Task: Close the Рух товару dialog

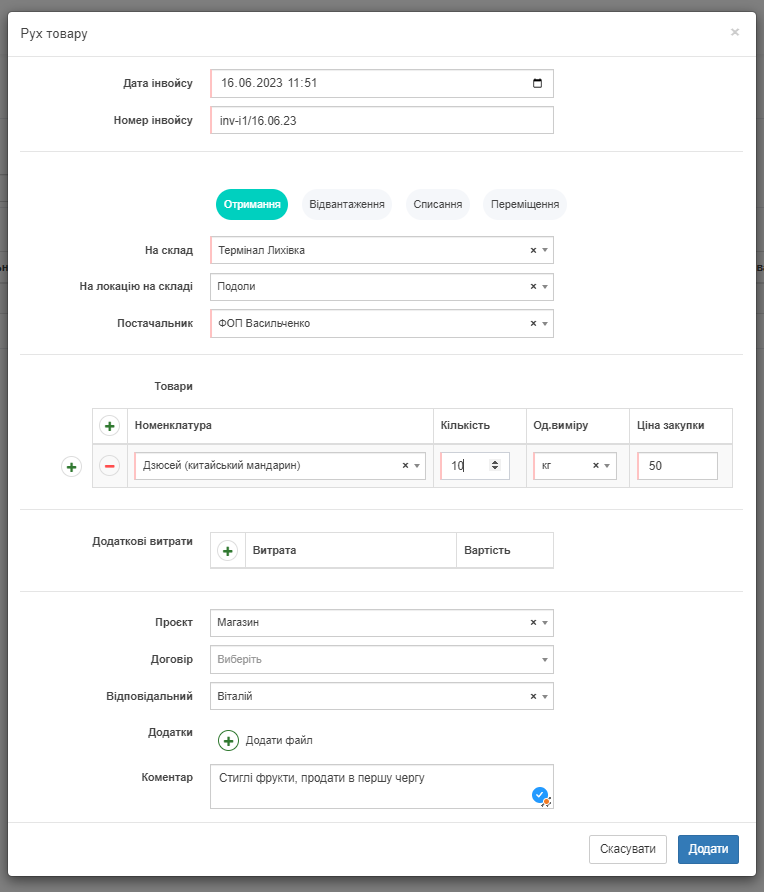Action: point(735,32)
